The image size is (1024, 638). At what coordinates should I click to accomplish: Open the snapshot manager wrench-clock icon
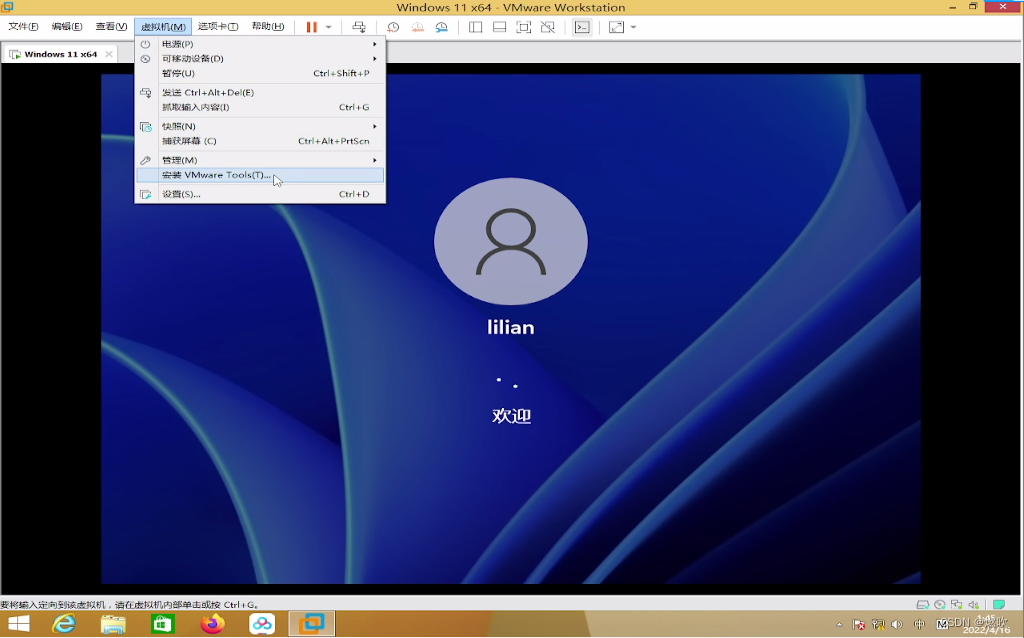[442, 27]
